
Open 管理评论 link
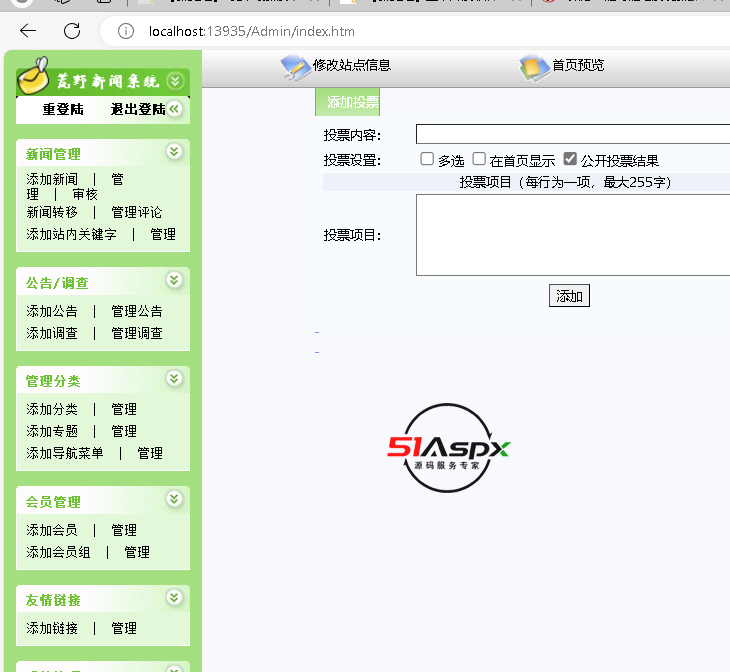pyautogui.click(x=136, y=212)
